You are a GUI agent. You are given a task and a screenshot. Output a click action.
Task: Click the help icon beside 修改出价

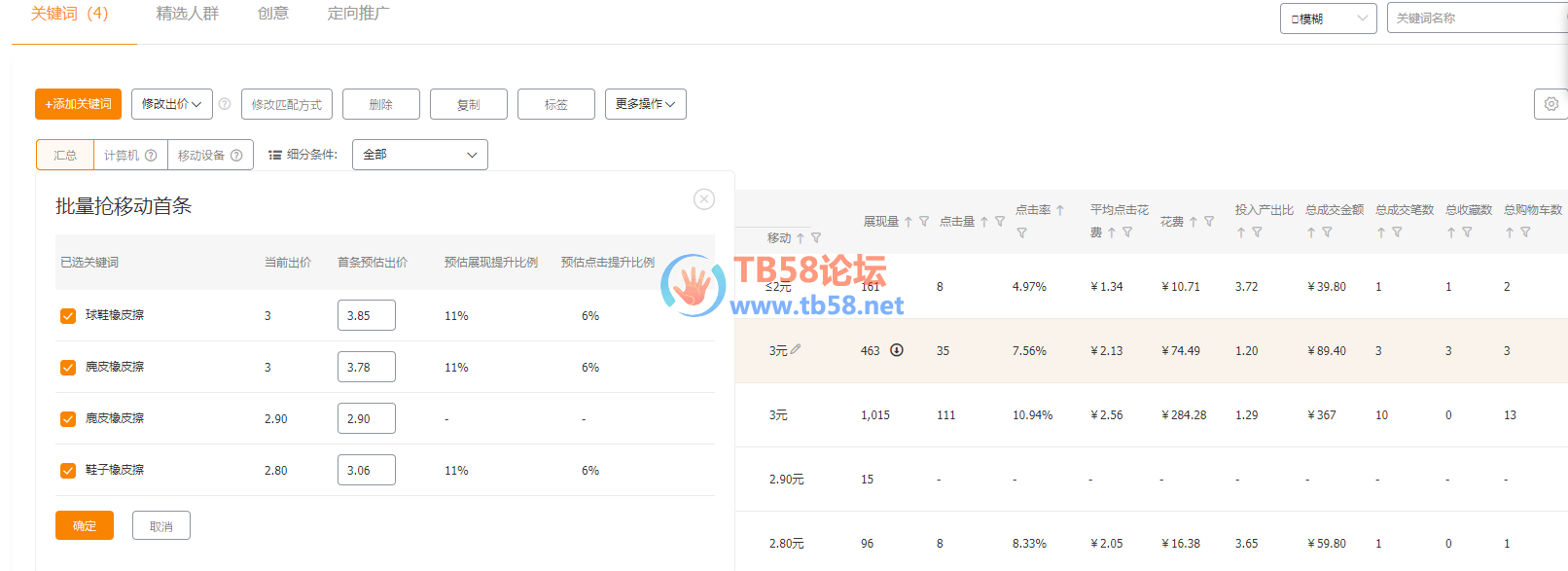point(225,104)
